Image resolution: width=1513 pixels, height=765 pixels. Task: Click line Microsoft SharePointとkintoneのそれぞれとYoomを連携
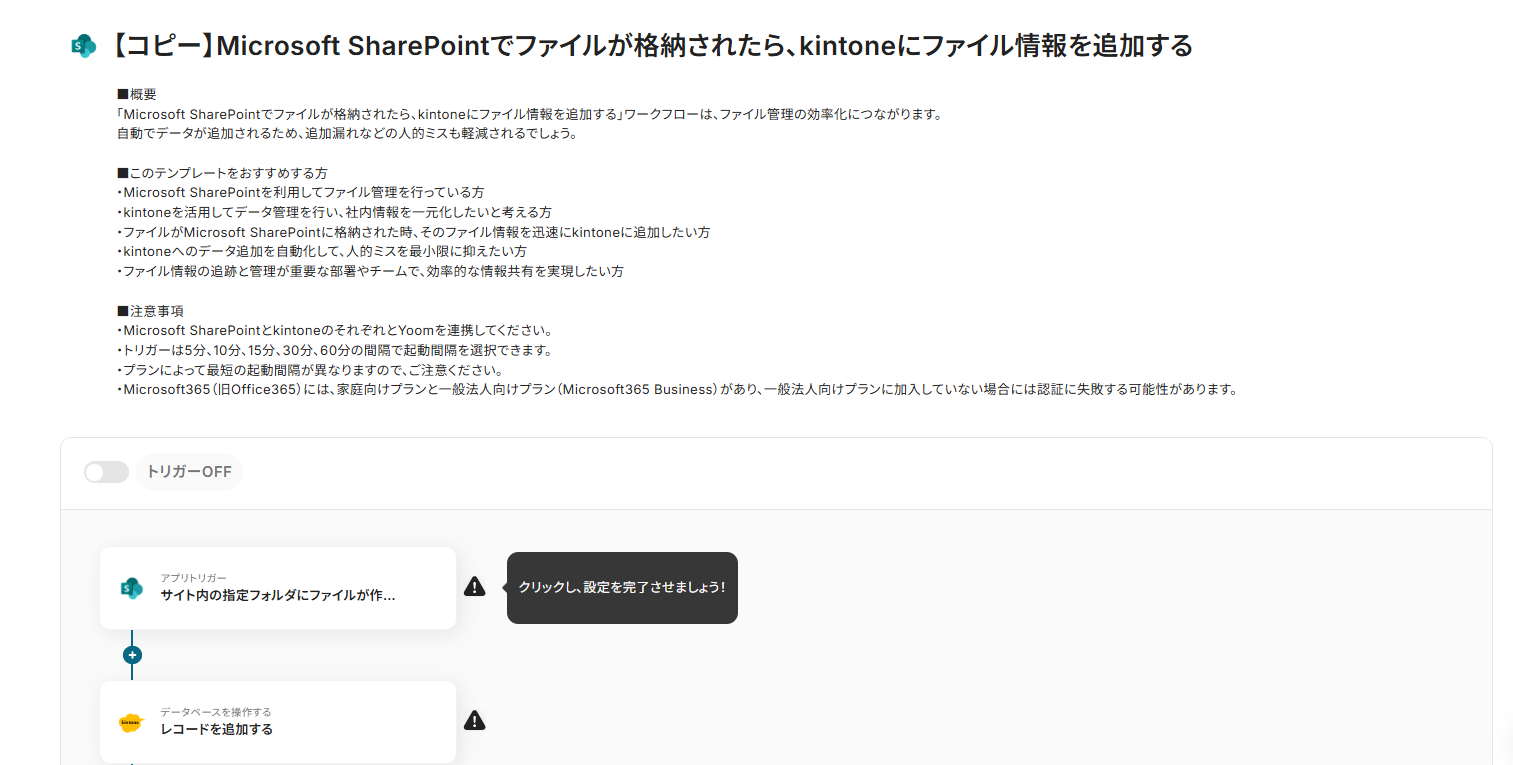point(335,331)
